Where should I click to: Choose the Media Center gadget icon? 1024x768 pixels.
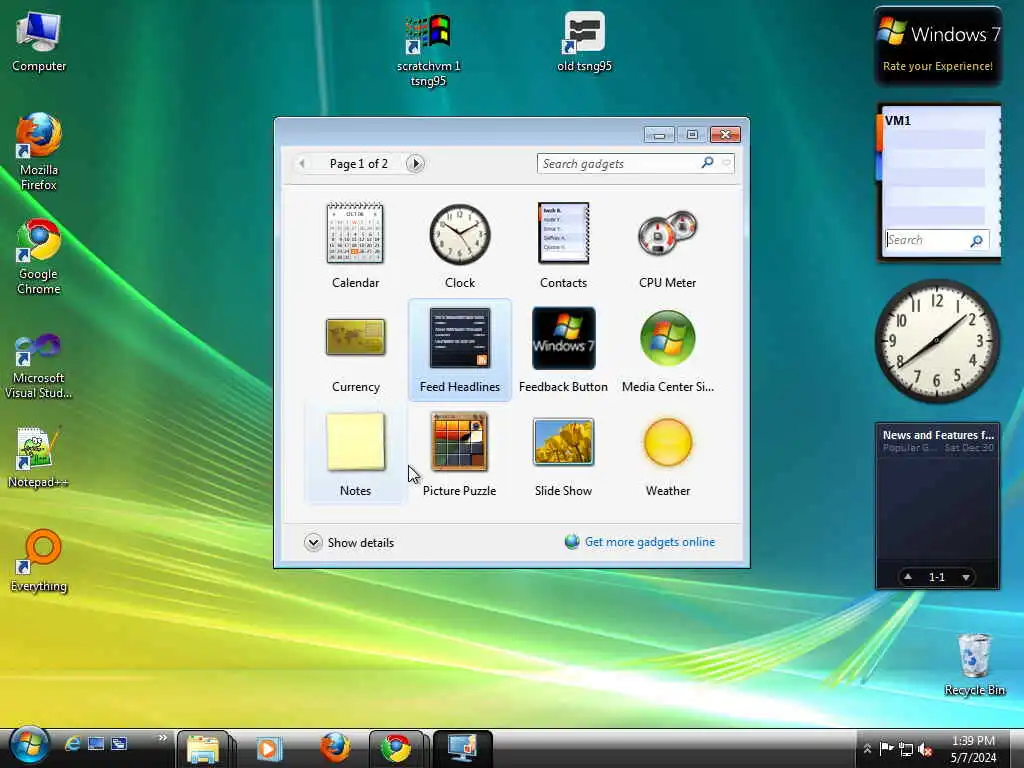coord(667,338)
